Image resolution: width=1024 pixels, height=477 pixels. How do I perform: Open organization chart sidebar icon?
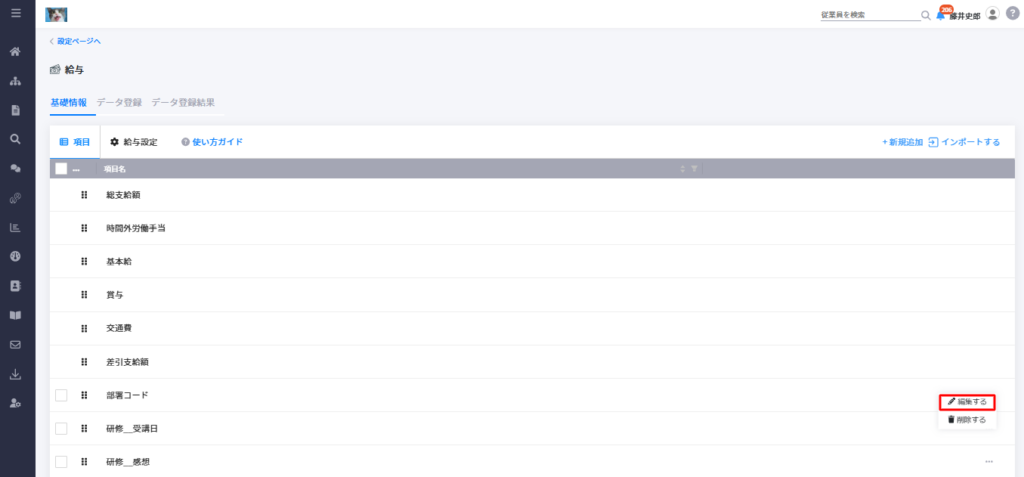(x=16, y=81)
